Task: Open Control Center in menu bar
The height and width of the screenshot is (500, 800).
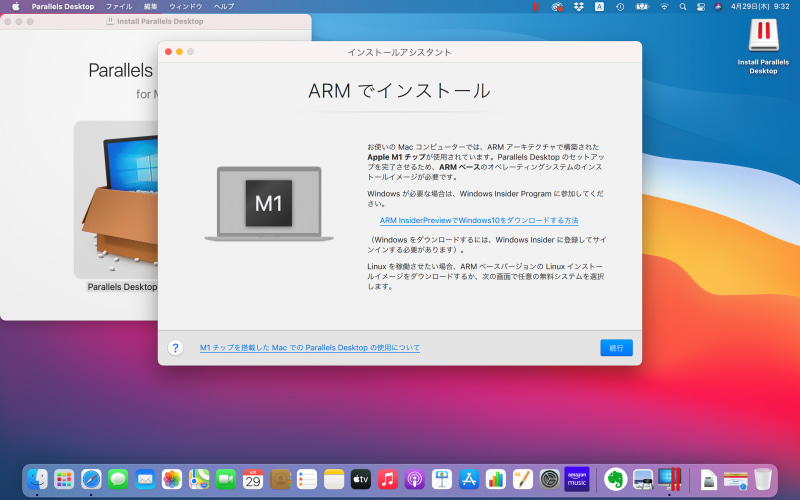Action: pos(701,7)
